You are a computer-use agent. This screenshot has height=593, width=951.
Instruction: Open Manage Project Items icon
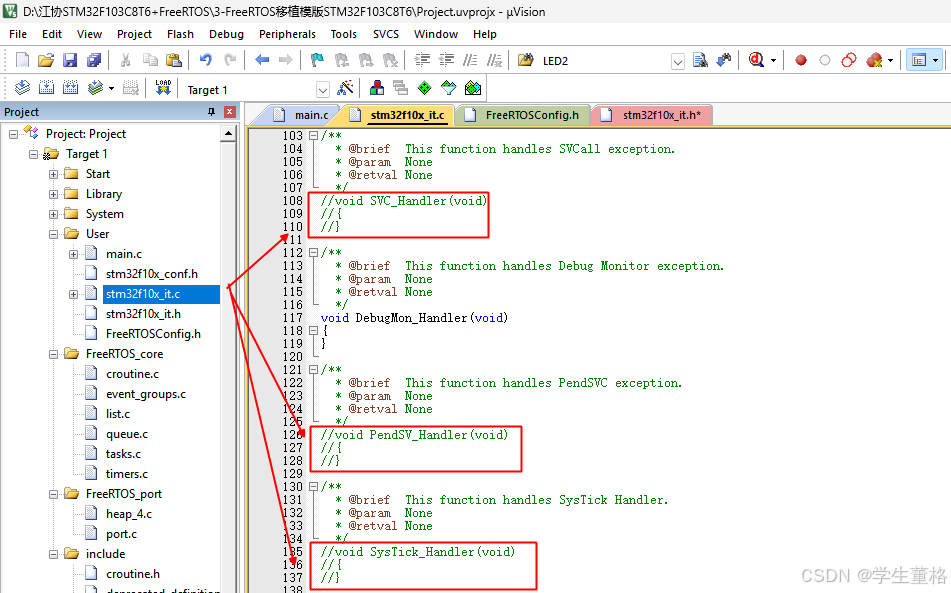[x=377, y=89]
